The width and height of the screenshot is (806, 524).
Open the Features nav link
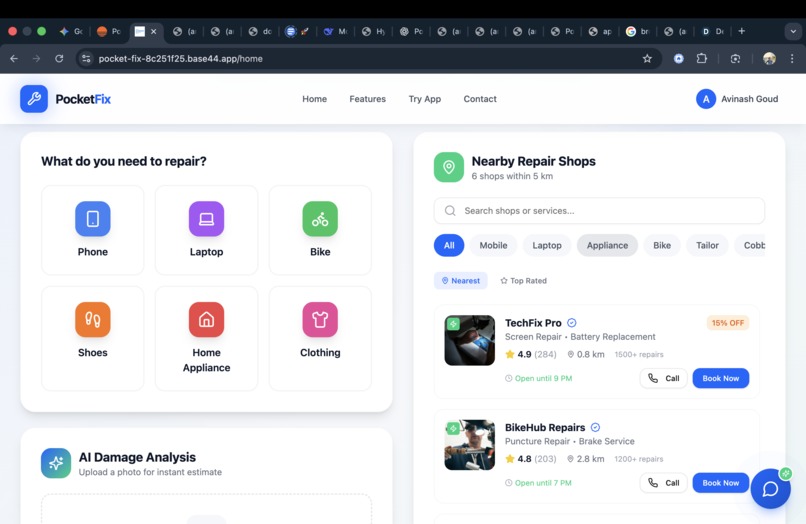click(x=368, y=99)
